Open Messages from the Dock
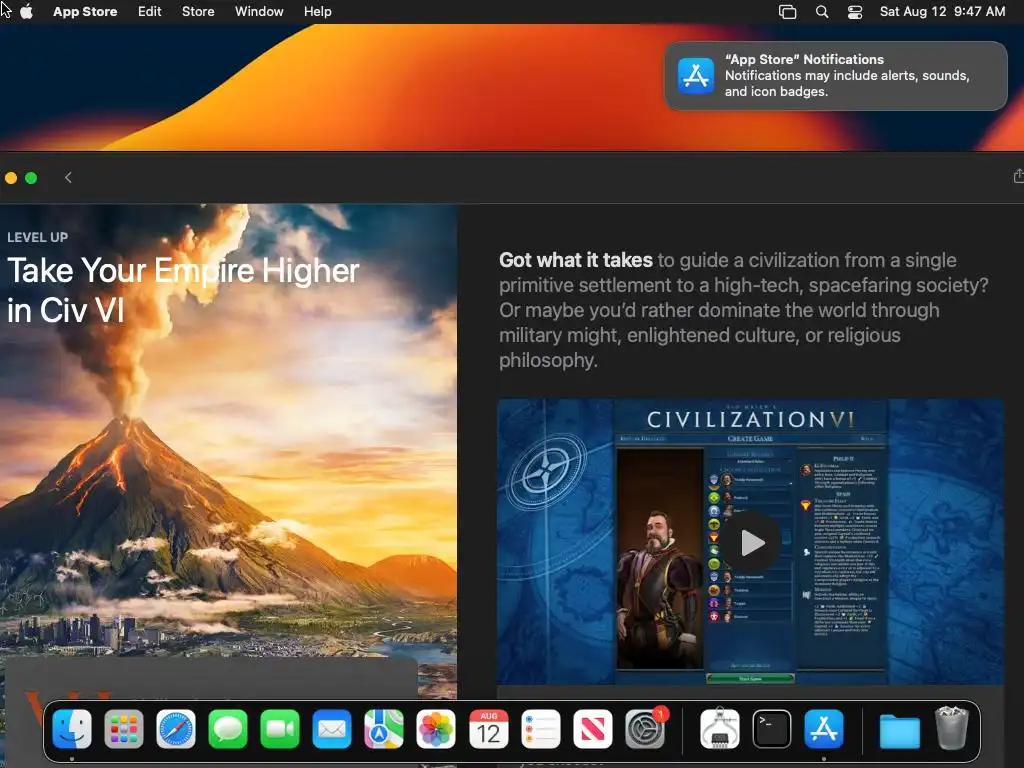The height and width of the screenshot is (768, 1024). click(228, 729)
